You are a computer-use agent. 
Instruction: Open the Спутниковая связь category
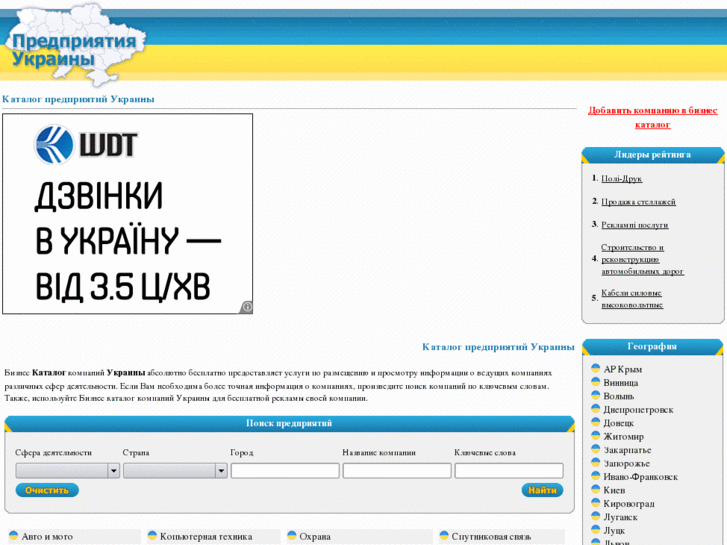pyautogui.click(x=491, y=537)
